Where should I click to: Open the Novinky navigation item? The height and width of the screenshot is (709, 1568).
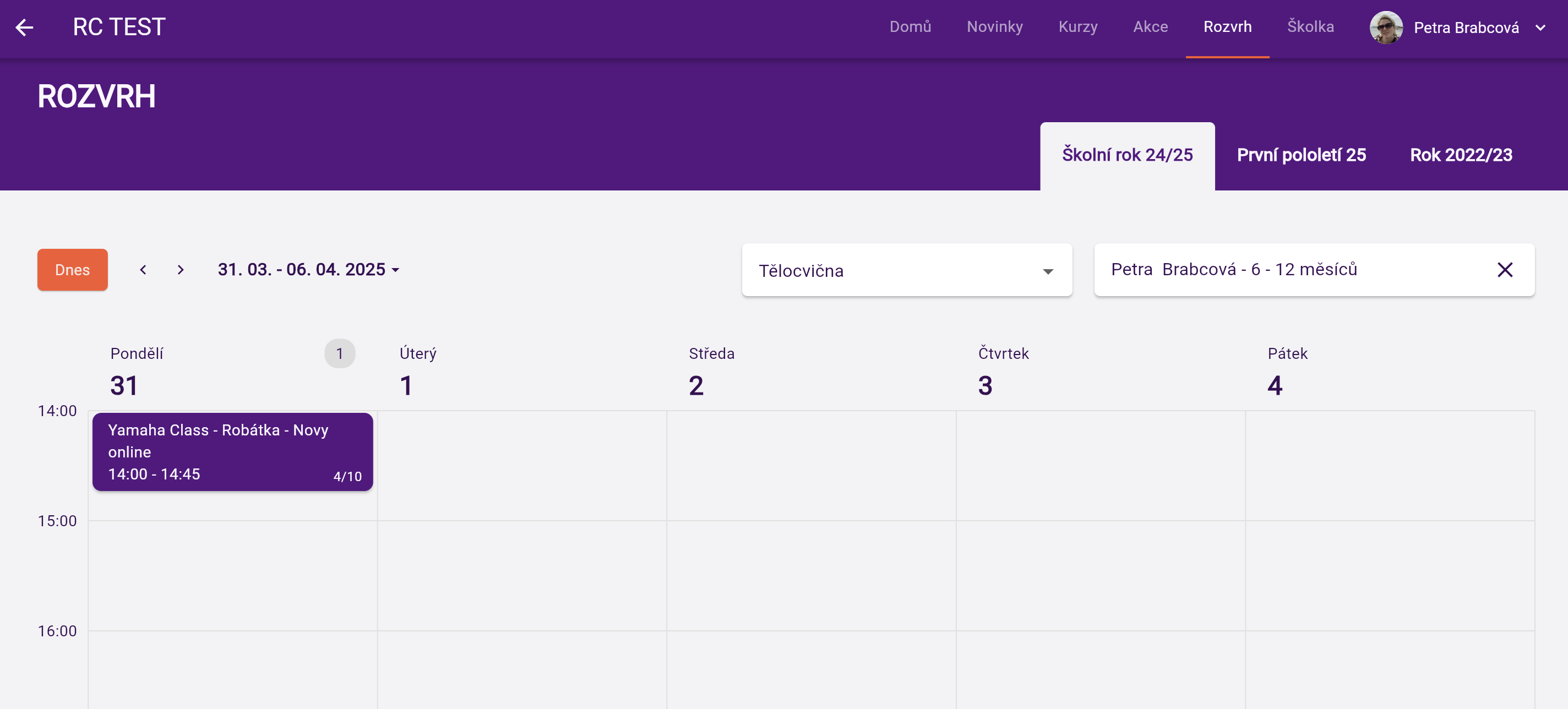click(995, 27)
